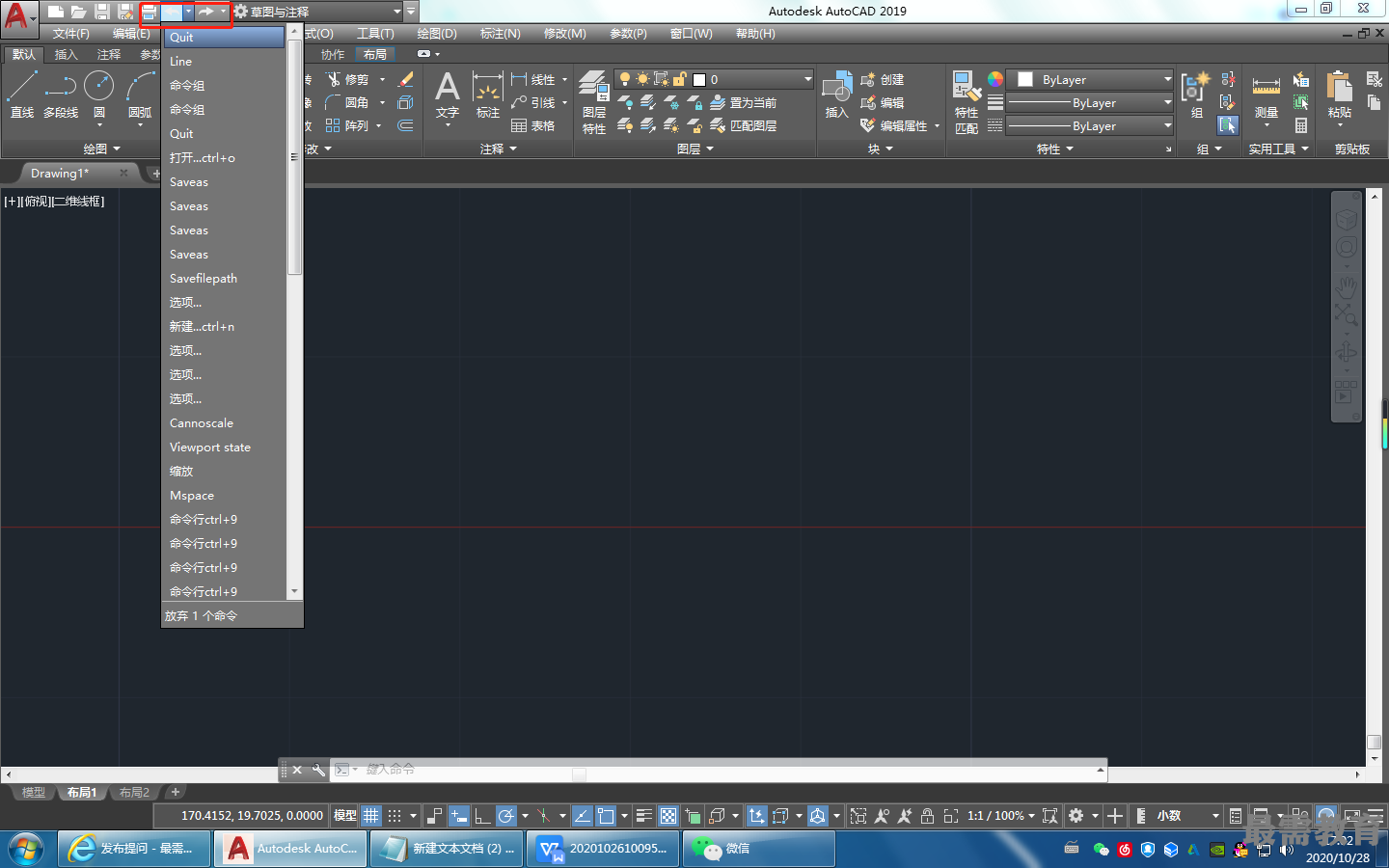The width and height of the screenshot is (1389, 868).
Task: Toggle ortho mode in status bar
Action: coord(482,816)
